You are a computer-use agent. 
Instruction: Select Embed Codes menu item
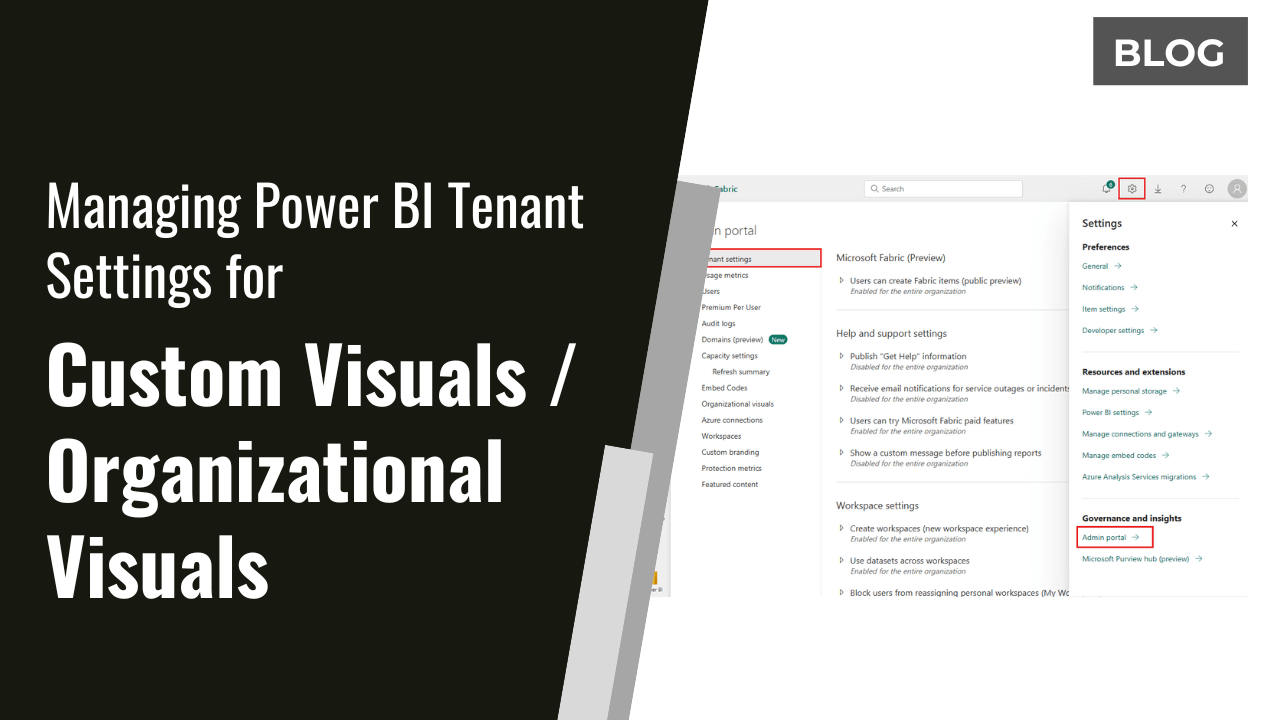(724, 387)
